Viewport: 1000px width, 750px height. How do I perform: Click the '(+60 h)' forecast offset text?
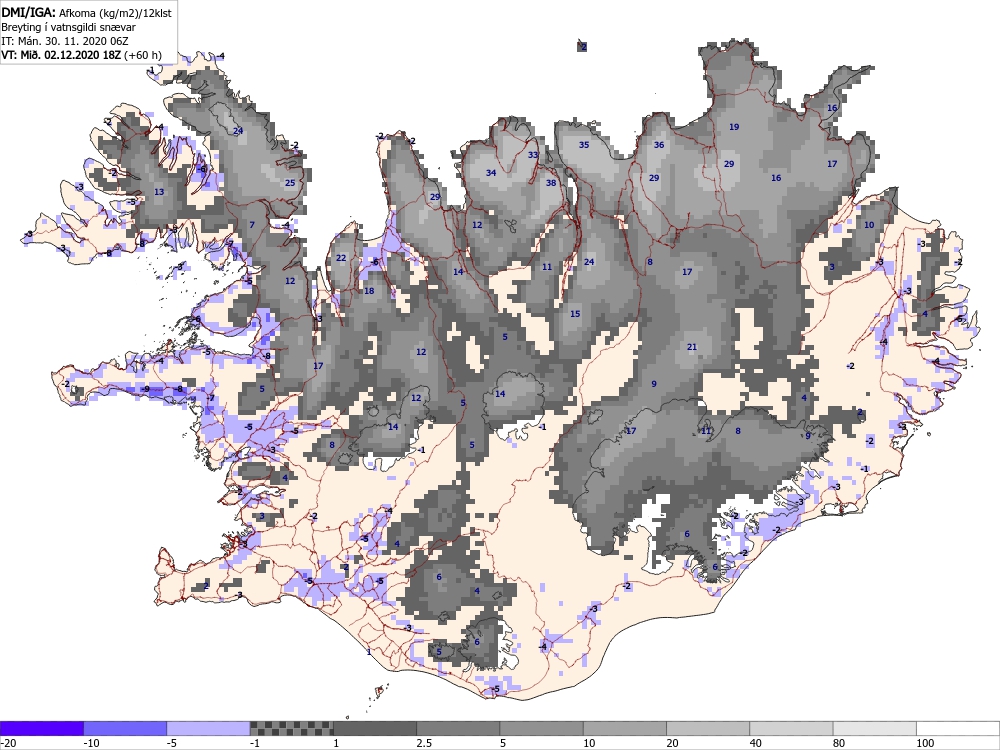tap(143, 55)
